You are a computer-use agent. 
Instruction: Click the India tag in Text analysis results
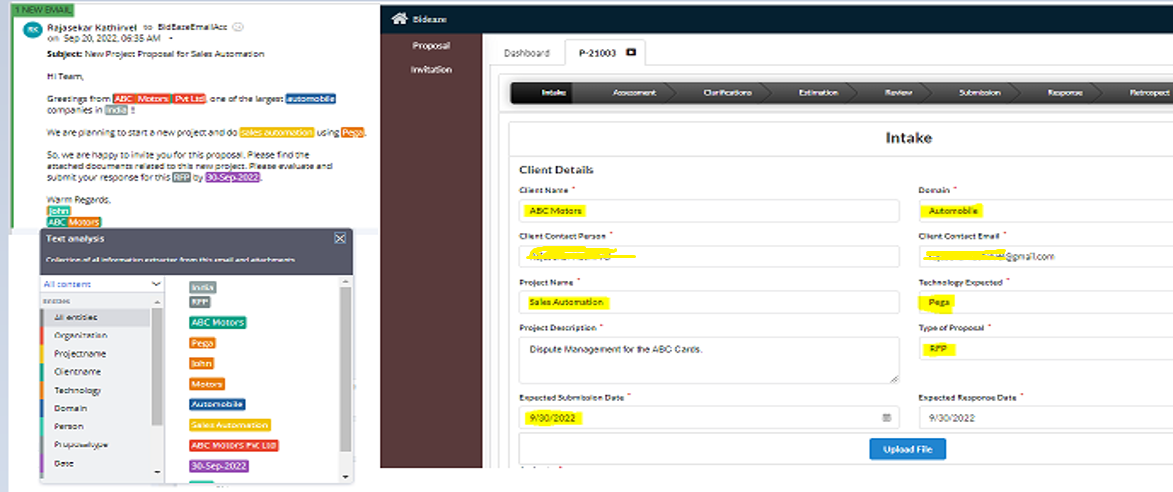203,286
